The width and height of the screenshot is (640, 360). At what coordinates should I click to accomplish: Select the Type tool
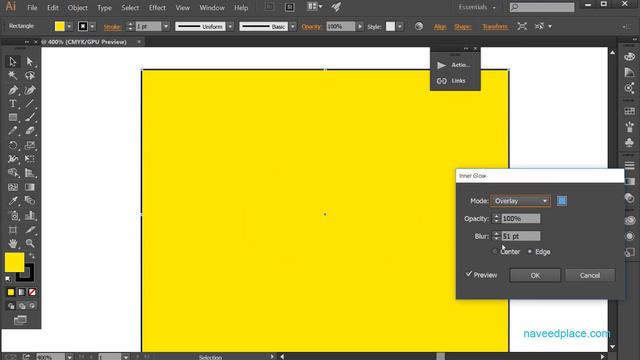[13, 104]
